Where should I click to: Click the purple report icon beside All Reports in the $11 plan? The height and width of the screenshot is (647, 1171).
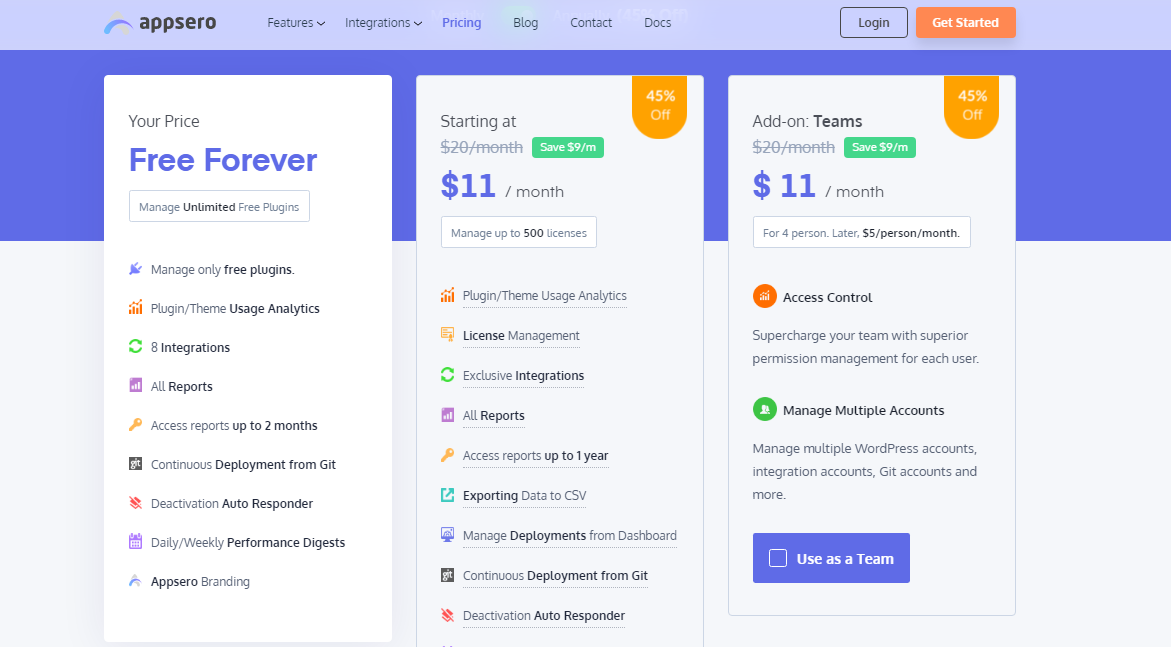(447, 415)
